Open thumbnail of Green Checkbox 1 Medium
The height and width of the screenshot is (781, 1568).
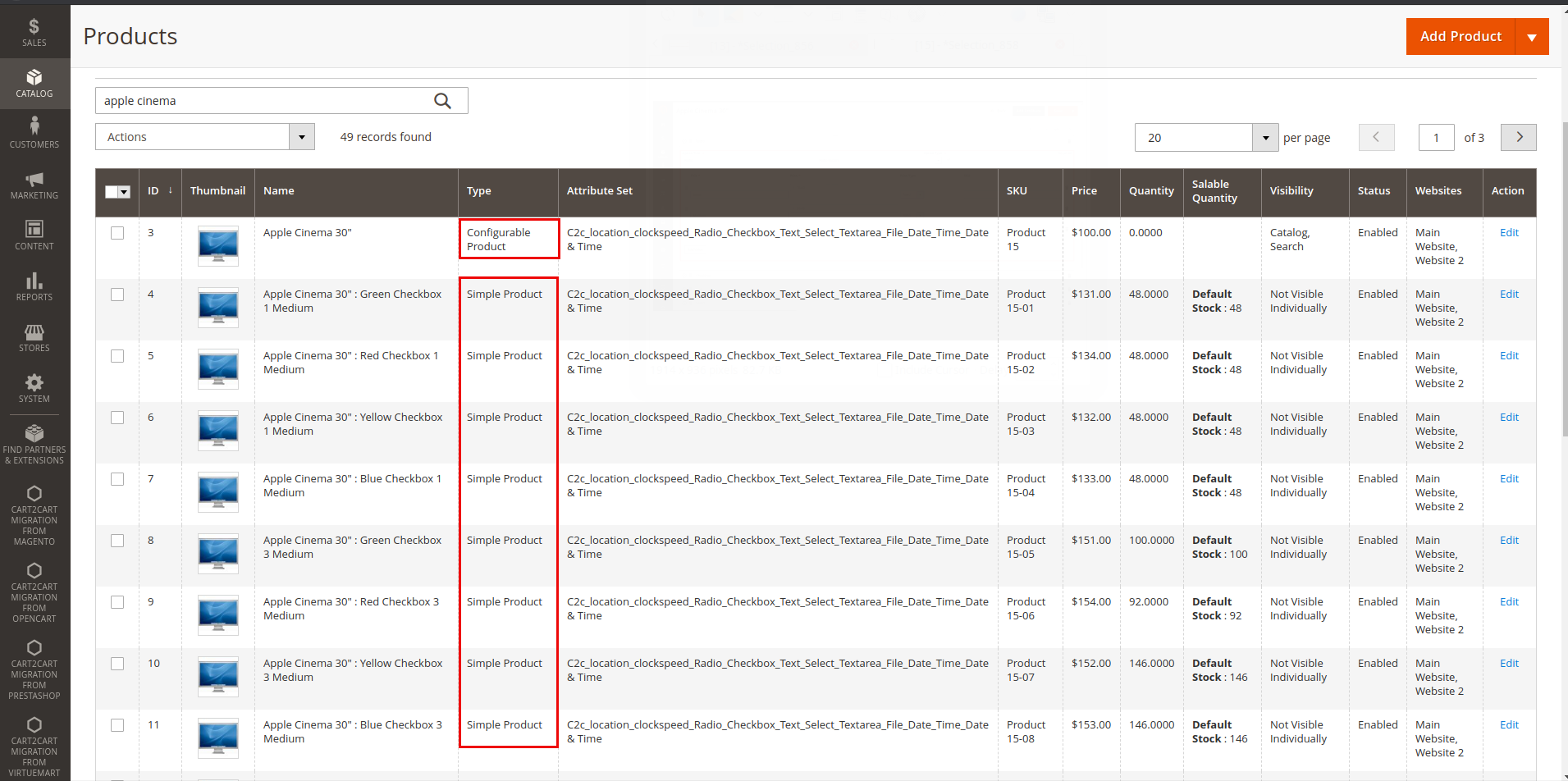[x=218, y=308]
